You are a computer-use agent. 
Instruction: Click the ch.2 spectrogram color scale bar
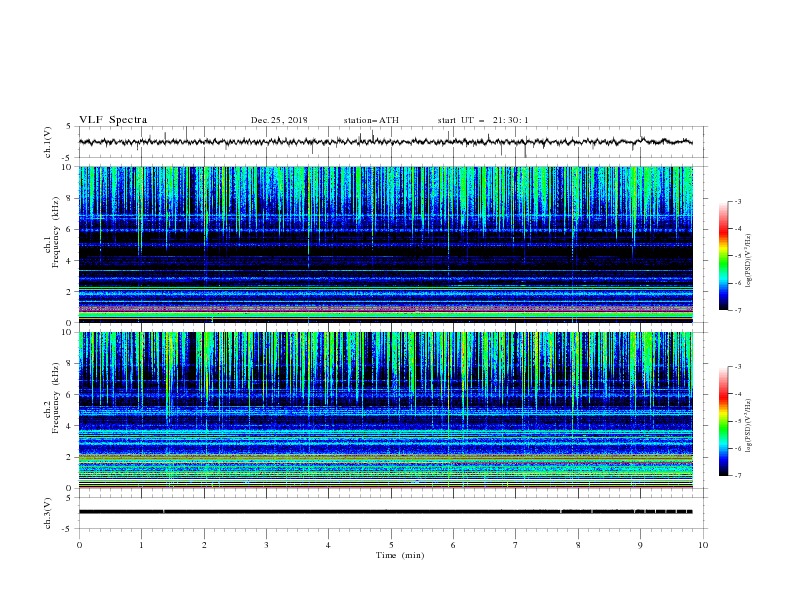click(x=724, y=421)
